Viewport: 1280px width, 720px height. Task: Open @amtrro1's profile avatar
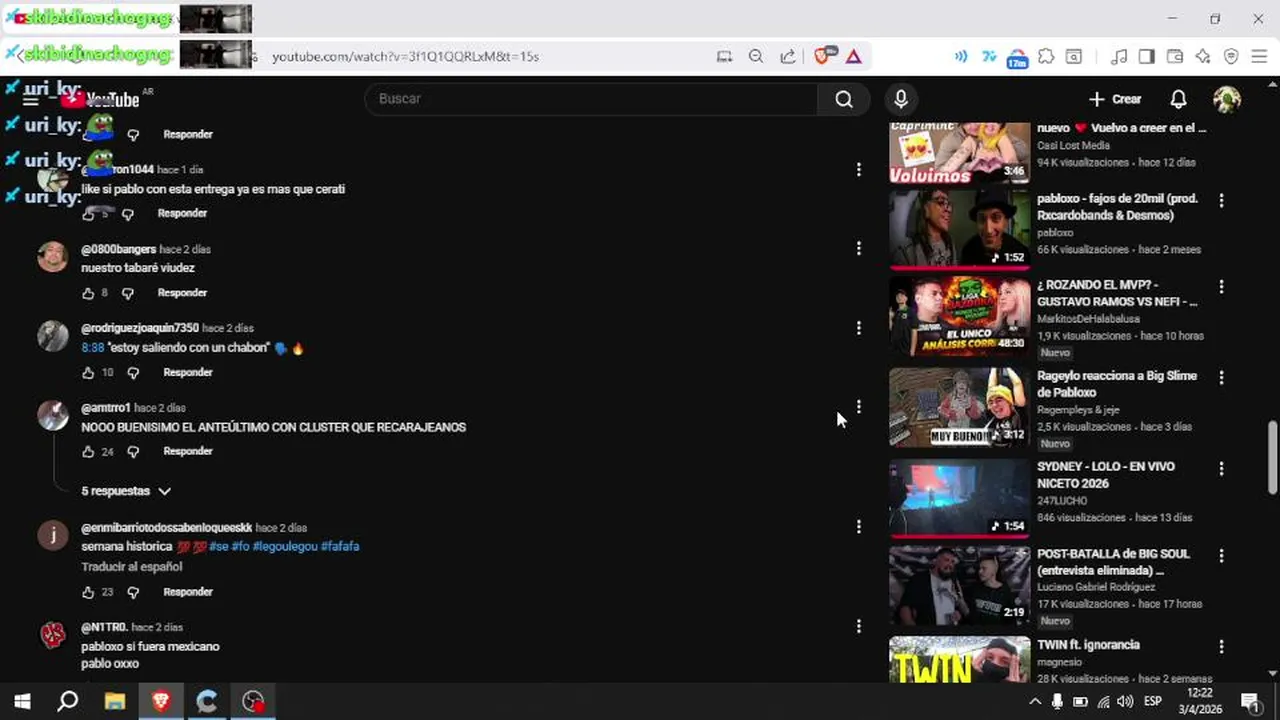[53, 415]
